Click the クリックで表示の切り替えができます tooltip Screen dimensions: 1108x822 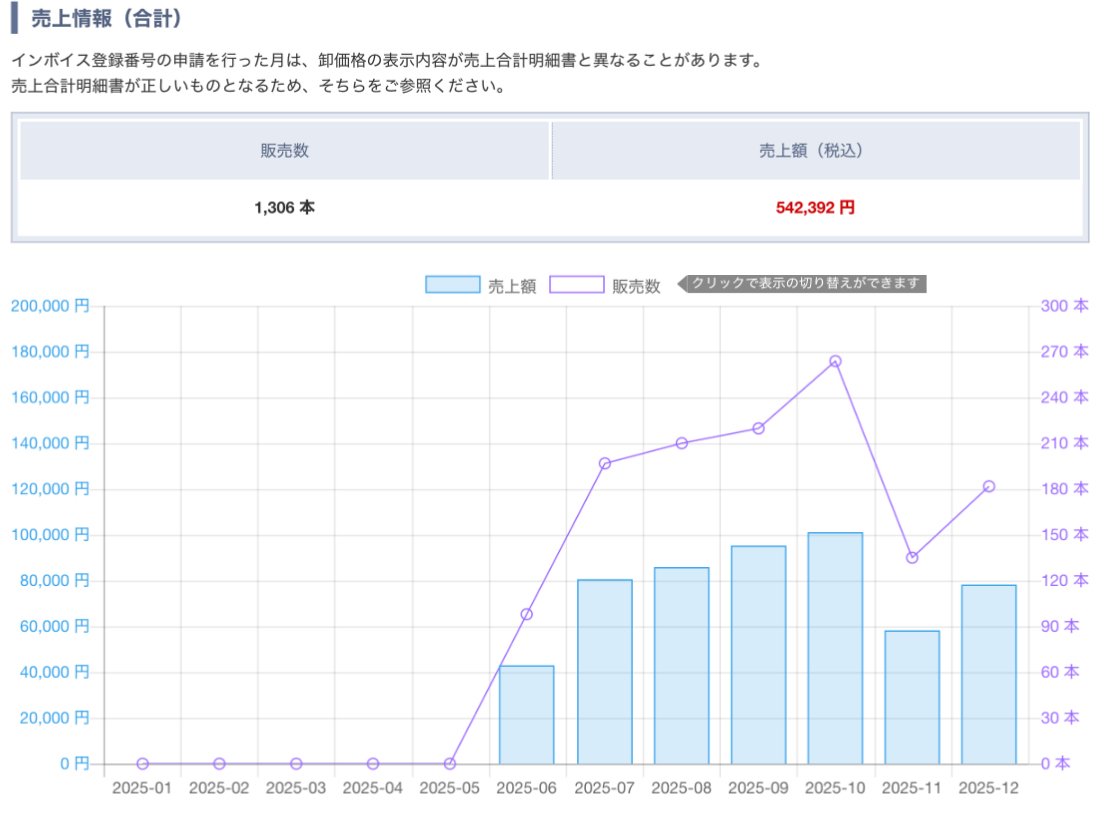803,283
